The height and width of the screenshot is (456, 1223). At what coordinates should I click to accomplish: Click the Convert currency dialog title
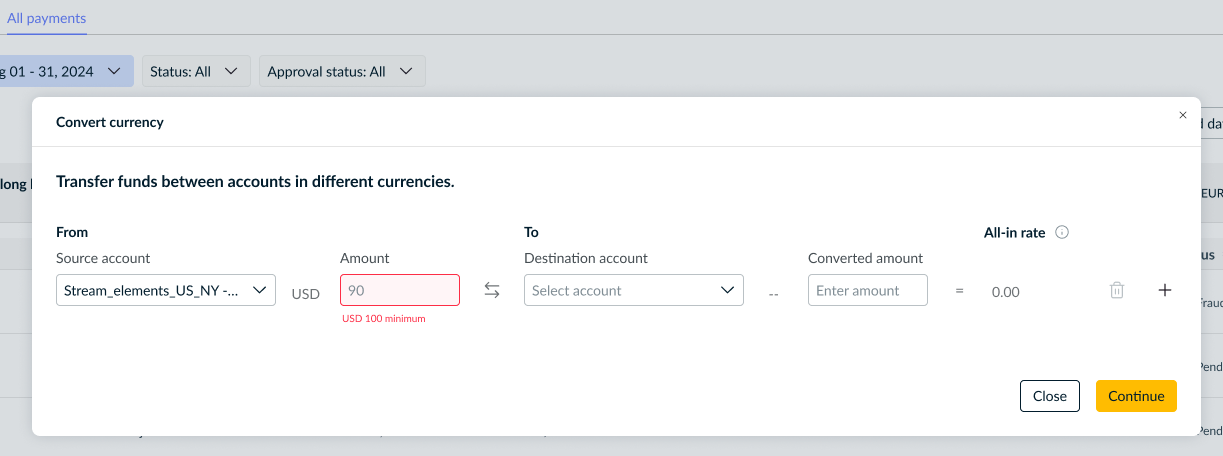(x=110, y=122)
